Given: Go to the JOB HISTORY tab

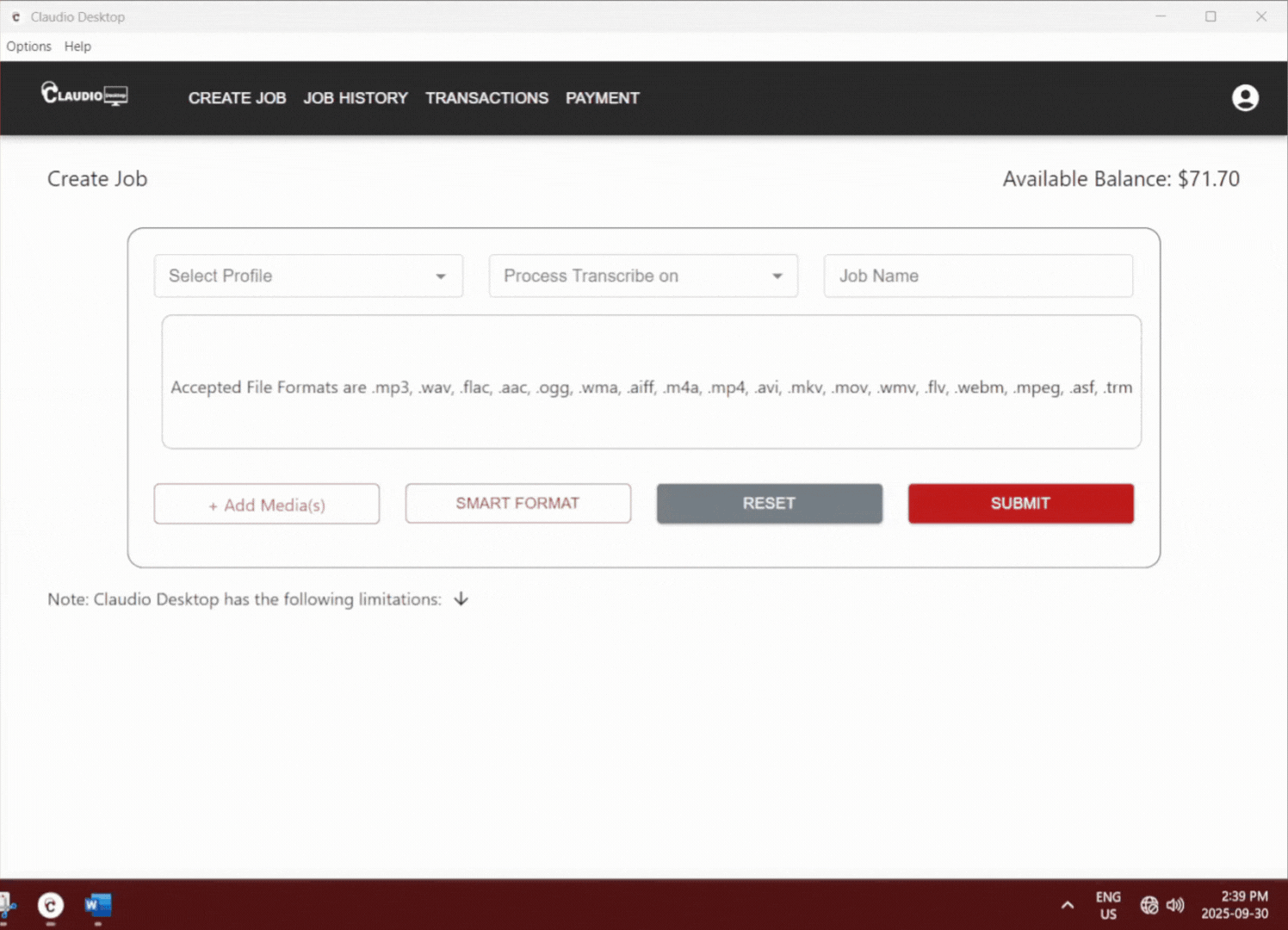Looking at the screenshot, I should click(x=356, y=98).
